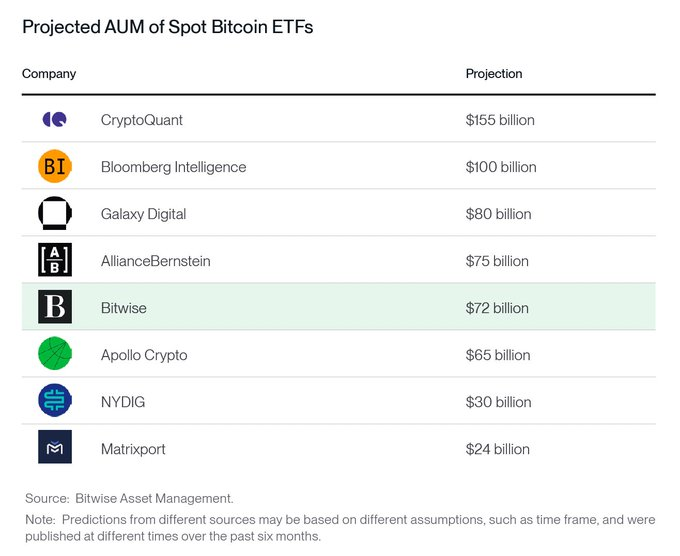Select the Galaxy Digital black logo
The height and width of the screenshot is (556, 680).
[x=55, y=213]
